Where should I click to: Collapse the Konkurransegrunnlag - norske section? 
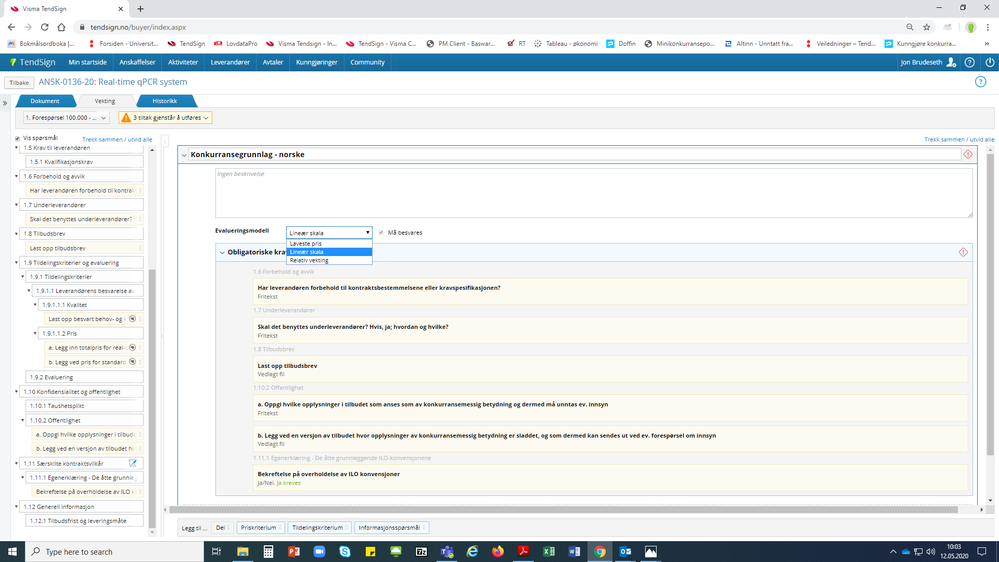pos(184,155)
